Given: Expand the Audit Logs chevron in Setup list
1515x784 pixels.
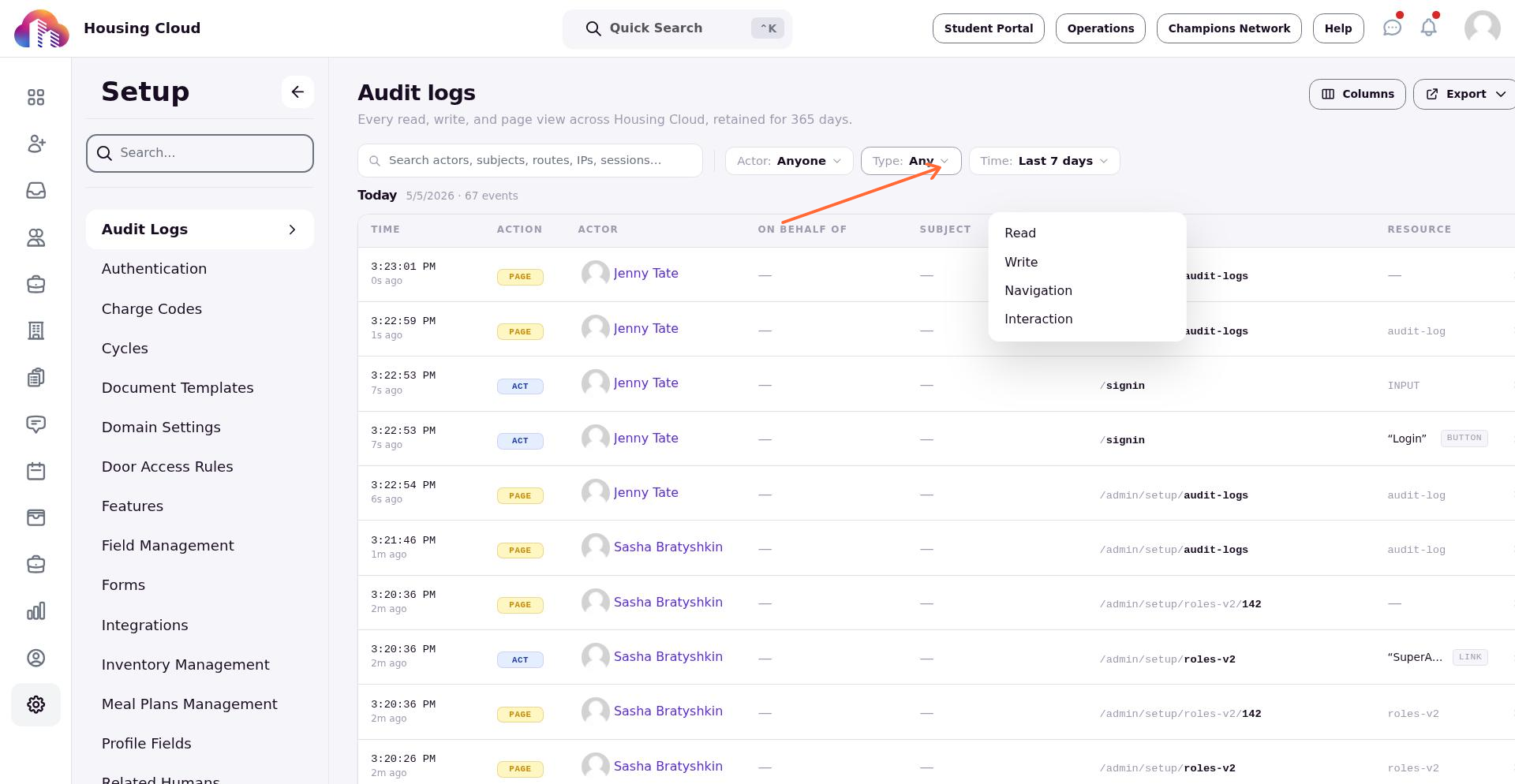Looking at the screenshot, I should click(292, 230).
